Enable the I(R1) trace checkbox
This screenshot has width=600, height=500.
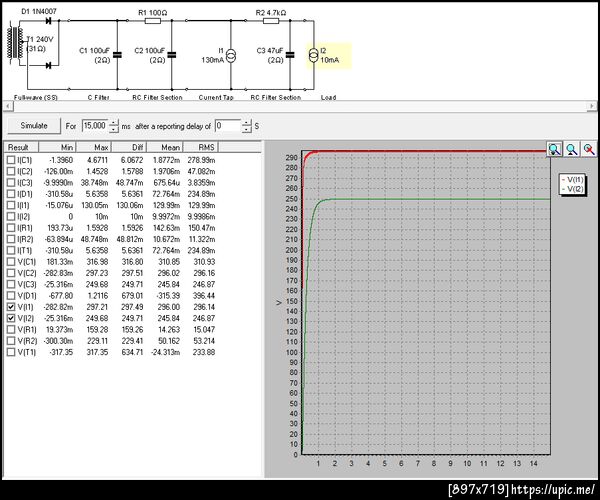[x=11, y=228]
